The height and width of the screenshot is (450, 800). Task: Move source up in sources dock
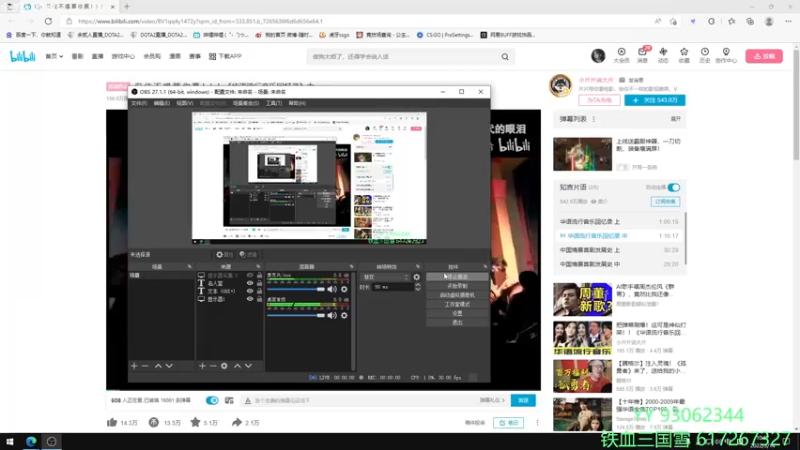[237, 366]
